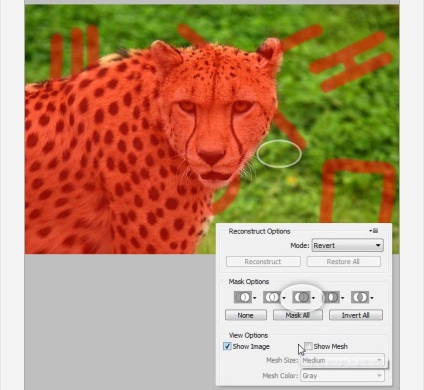
Task: Open the arrow beside the first mask icon
Action: pyautogui.click(x=255, y=298)
